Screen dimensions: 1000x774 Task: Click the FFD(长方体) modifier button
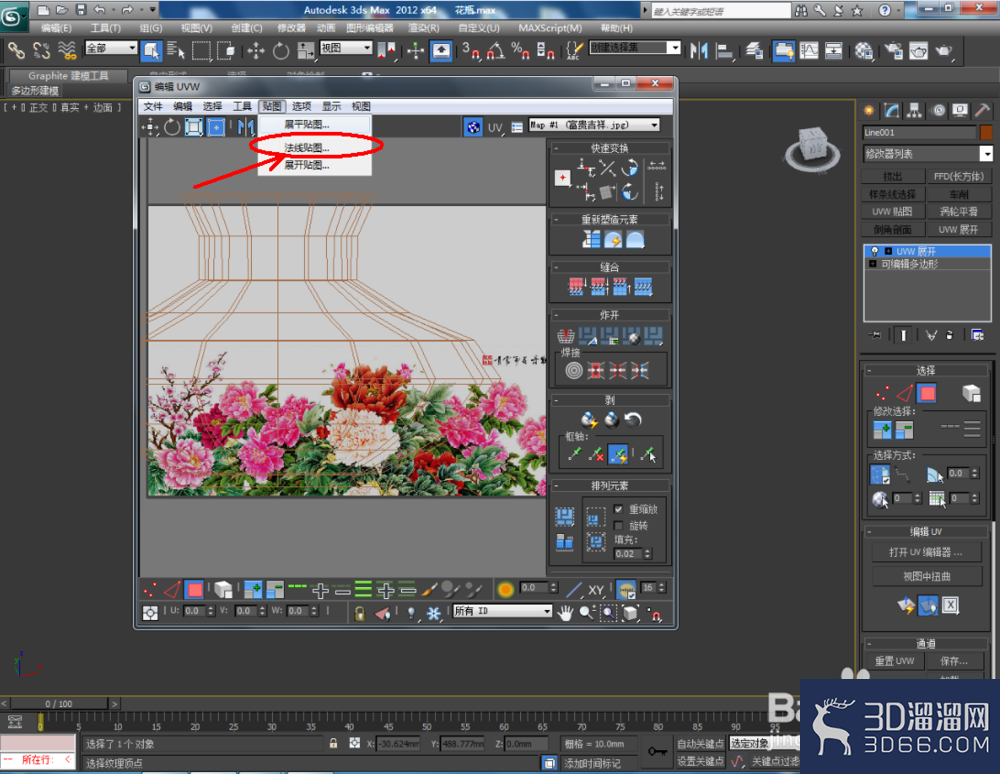(x=959, y=176)
